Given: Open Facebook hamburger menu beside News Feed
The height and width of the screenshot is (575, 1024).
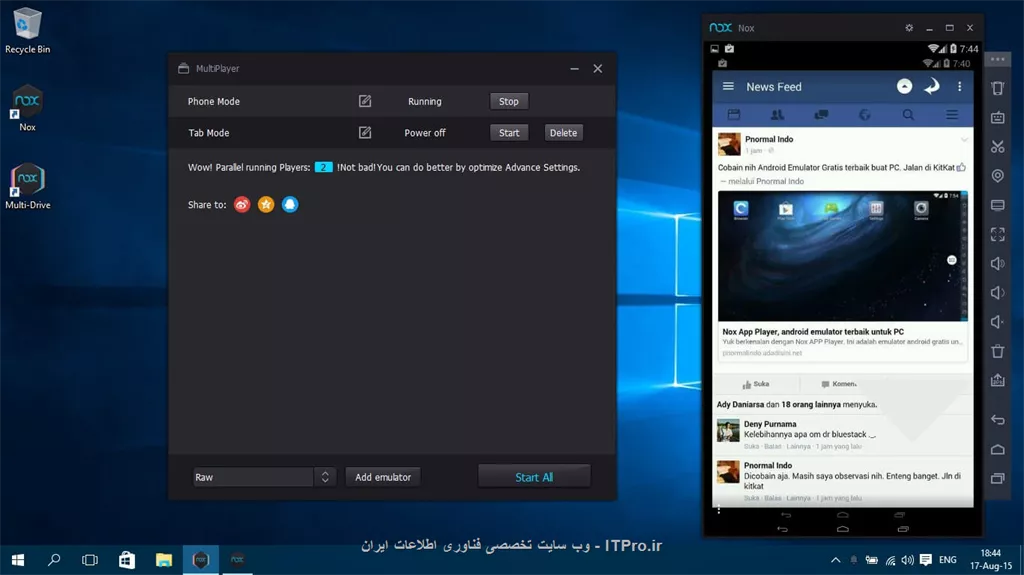Looking at the screenshot, I should point(728,86).
